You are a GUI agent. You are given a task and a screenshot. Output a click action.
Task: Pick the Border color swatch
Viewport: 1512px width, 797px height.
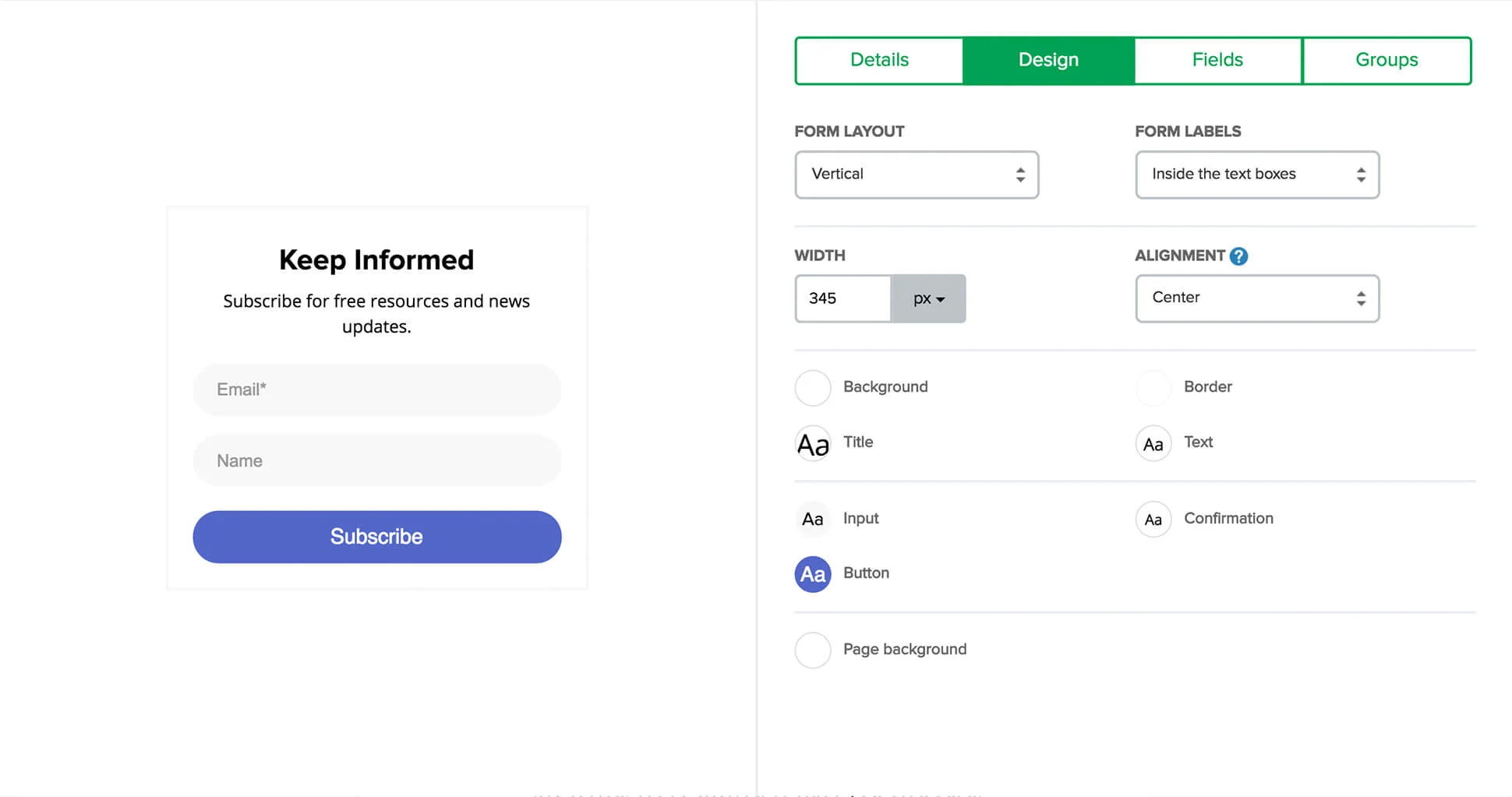[x=1153, y=388]
